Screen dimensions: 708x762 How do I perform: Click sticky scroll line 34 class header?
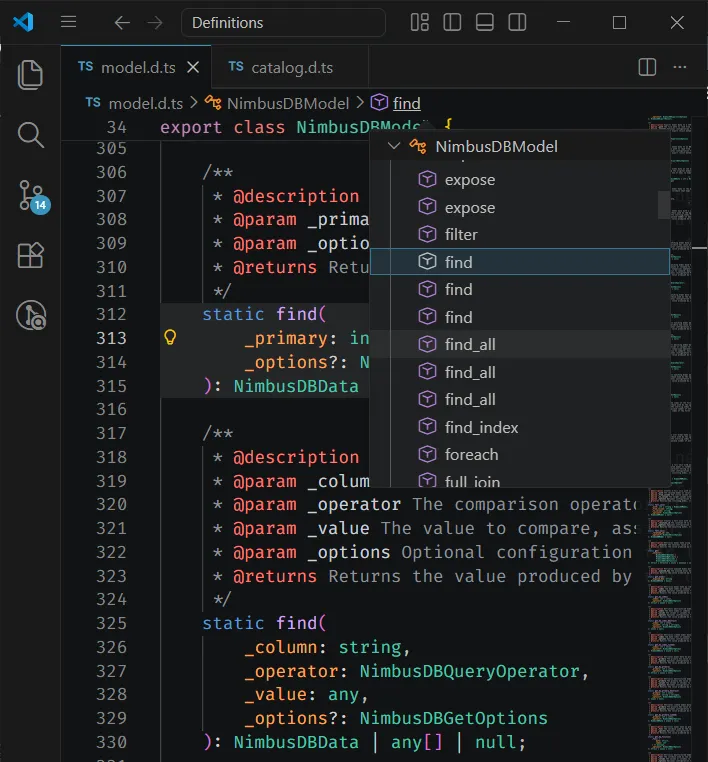tap(355, 127)
